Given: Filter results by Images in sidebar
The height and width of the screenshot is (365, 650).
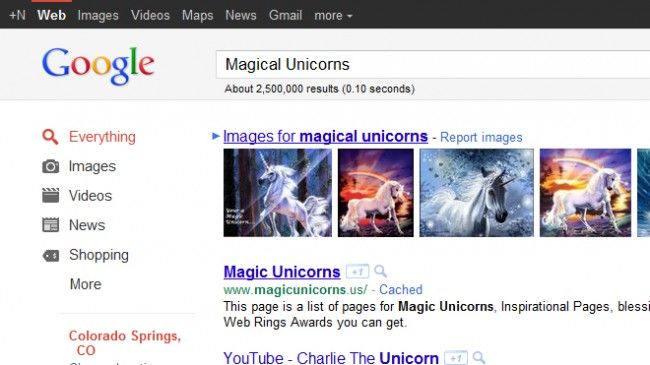Looking at the screenshot, I should pyautogui.click(x=92, y=166).
